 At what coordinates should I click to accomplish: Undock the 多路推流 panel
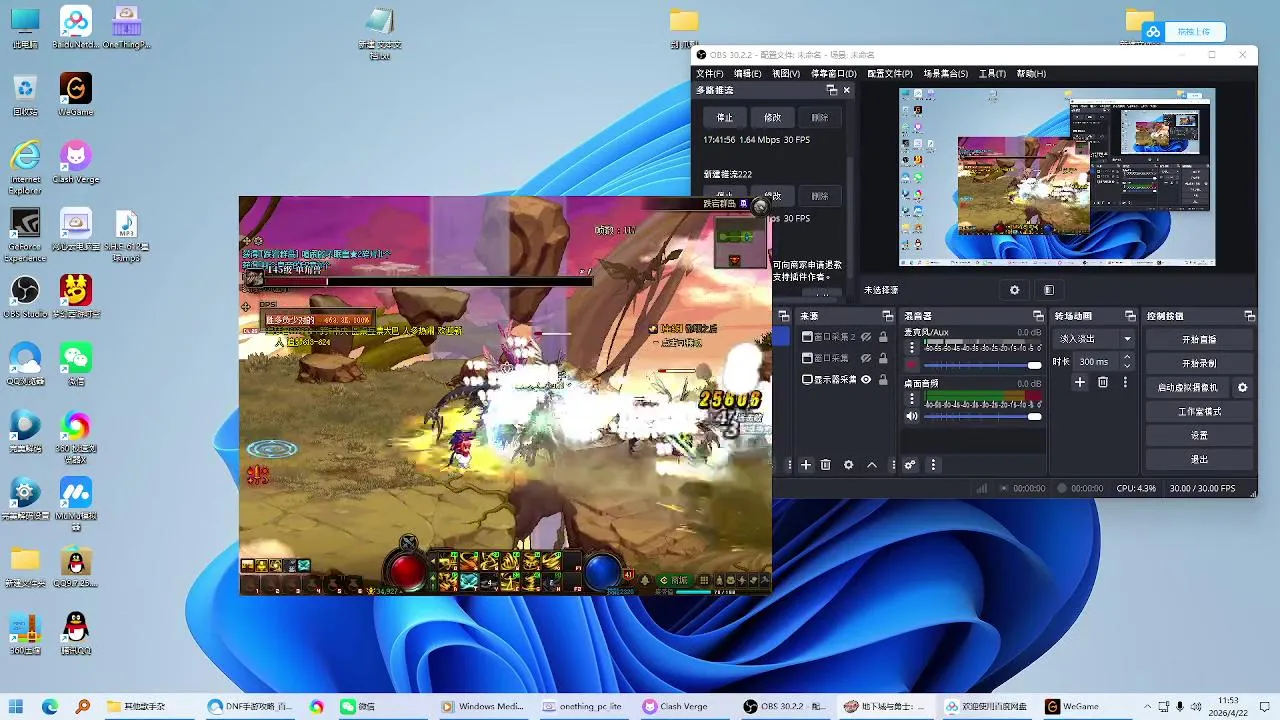pos(831,90)
